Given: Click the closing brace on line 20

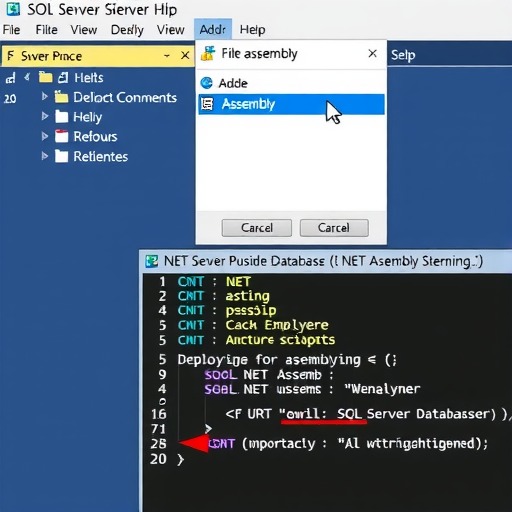Looking at the screenshot, I should [180, 460].
